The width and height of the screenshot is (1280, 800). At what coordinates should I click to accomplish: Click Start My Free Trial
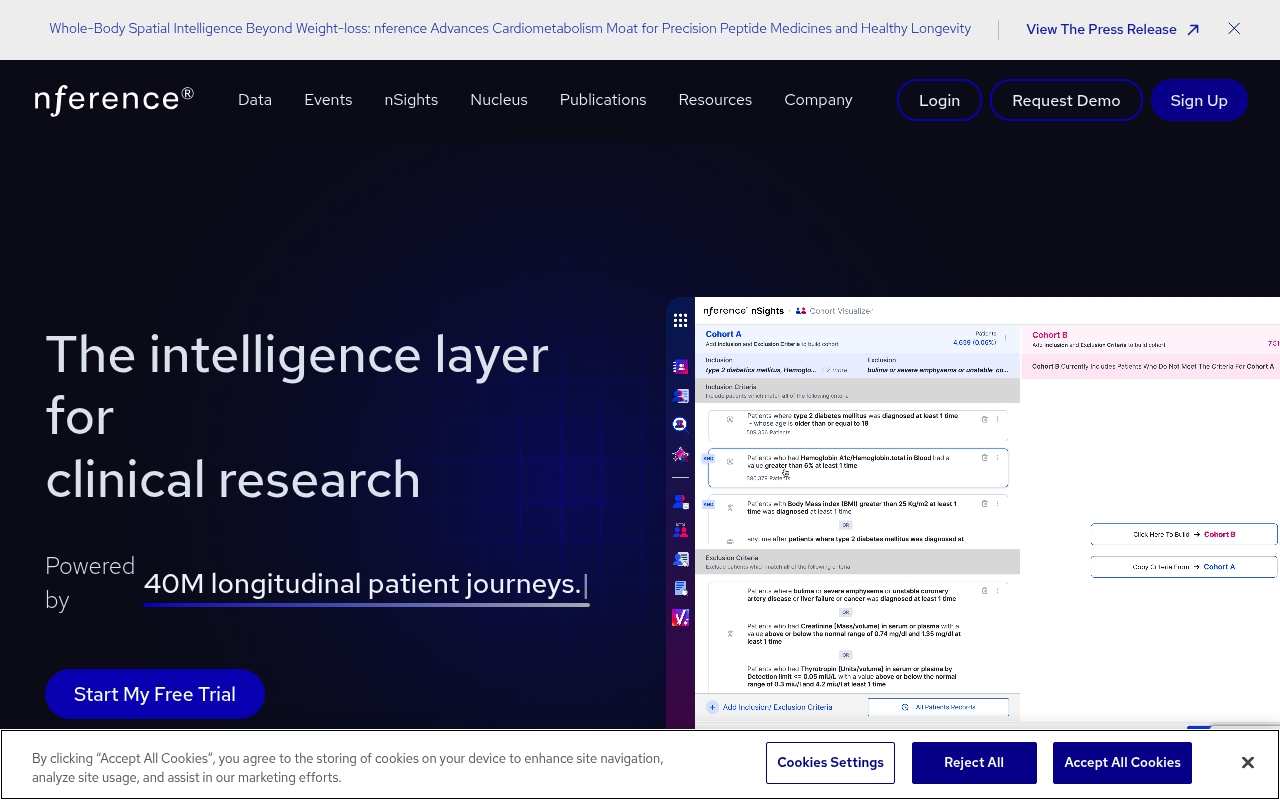tap(155, 694)
